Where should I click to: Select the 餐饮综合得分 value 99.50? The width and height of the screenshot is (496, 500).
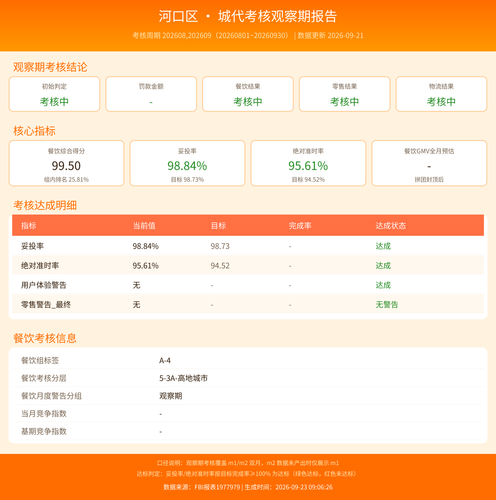(66, 166)
